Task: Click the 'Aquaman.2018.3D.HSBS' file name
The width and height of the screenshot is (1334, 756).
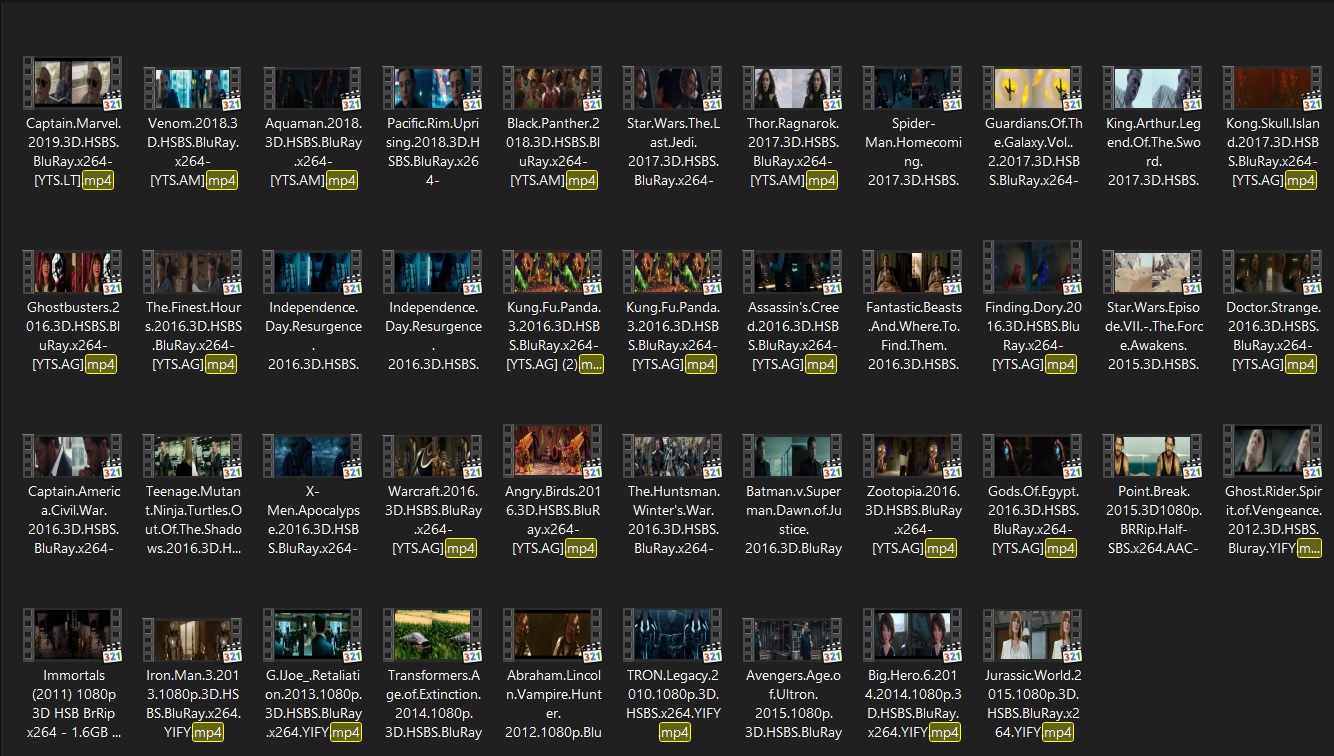Action: tap(312, 151)
